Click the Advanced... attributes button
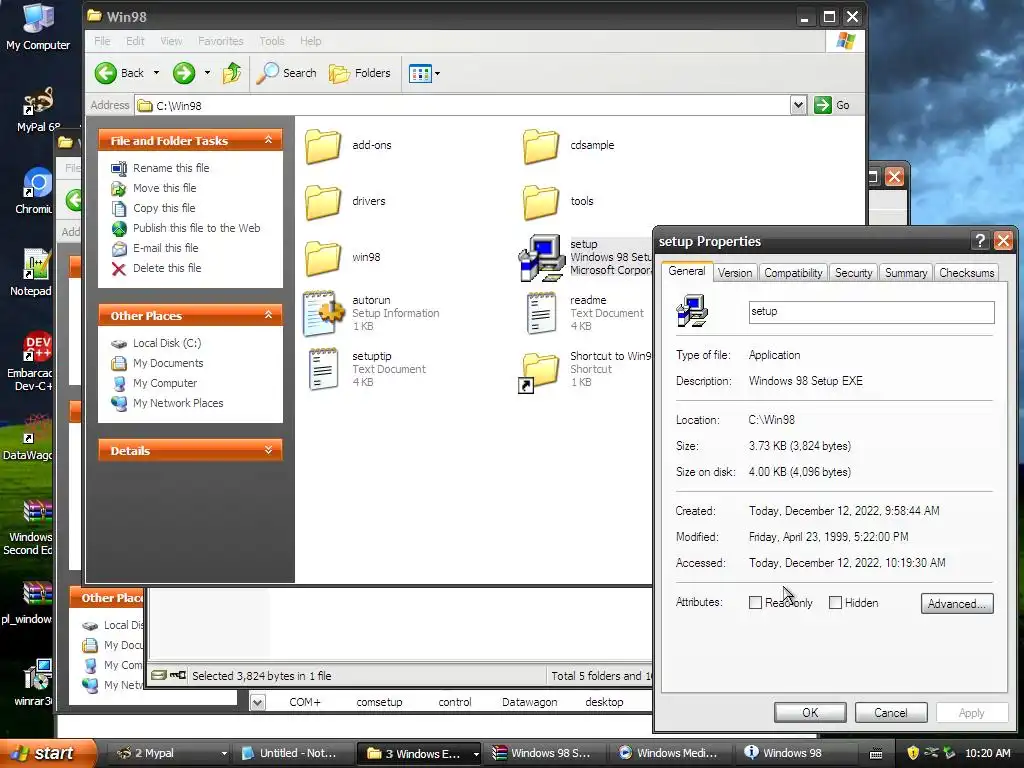1024x768 pixels. click(957, 603)
